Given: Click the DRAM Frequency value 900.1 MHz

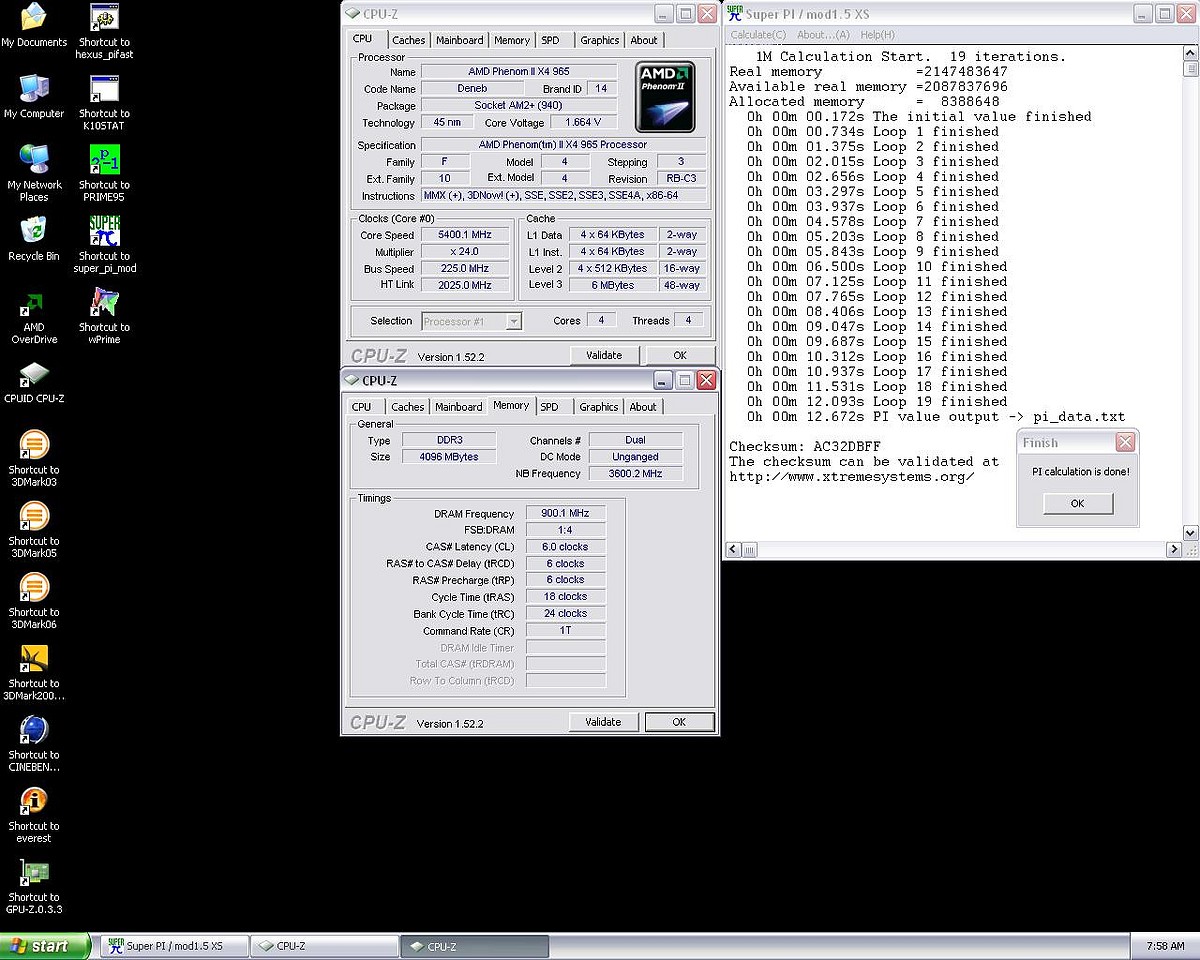Looking at the screenshot, I should point(566,513).
